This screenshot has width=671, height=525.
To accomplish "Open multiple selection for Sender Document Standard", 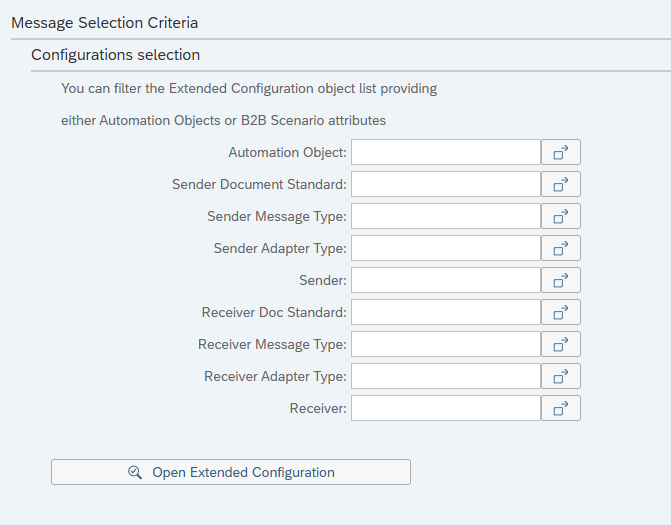I will (561, 184).
